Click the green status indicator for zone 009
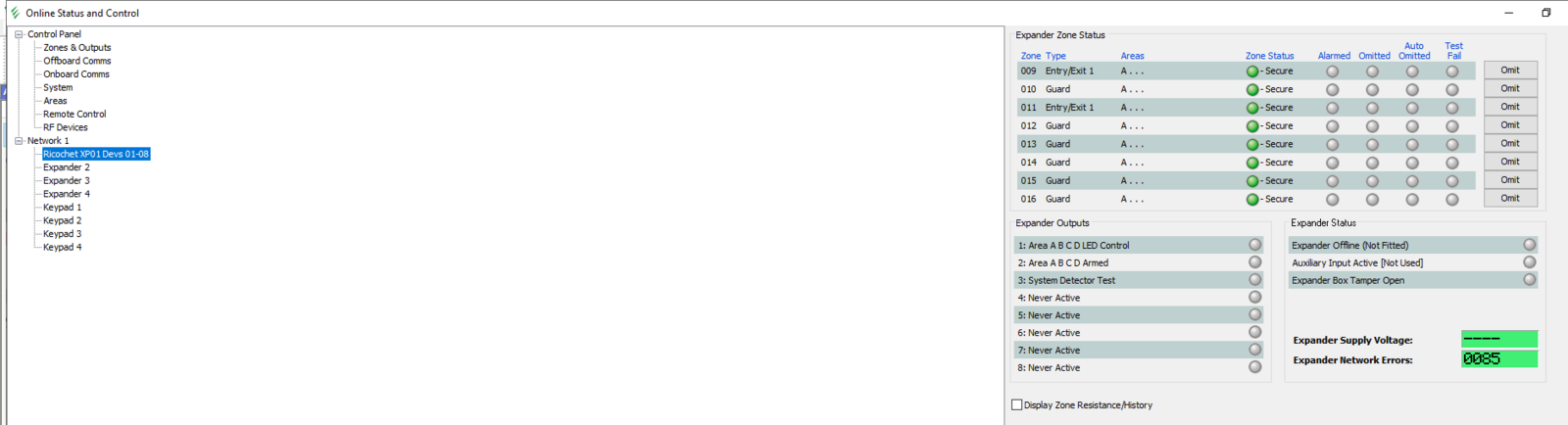 tap(1252, 71)
